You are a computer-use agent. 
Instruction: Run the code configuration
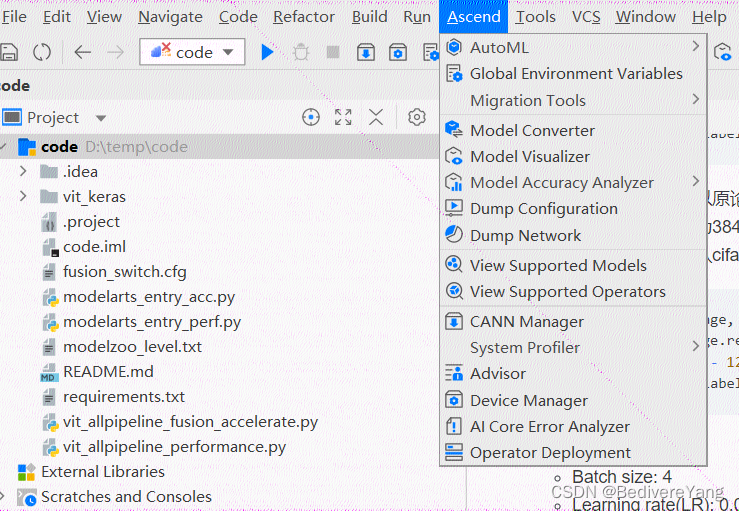click(x=267, y=52)
